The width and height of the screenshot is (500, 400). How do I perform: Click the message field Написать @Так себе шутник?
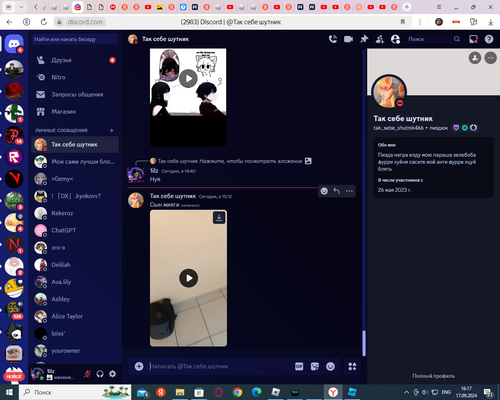pos(220,366)
